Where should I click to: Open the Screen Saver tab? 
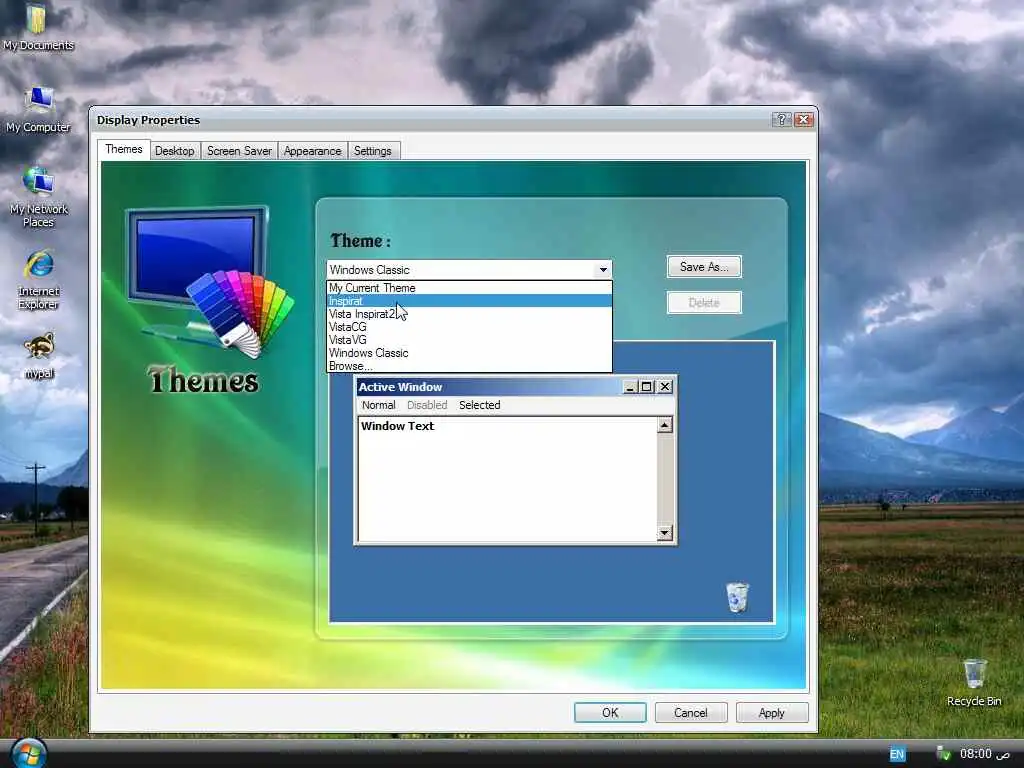pos(239,151)
